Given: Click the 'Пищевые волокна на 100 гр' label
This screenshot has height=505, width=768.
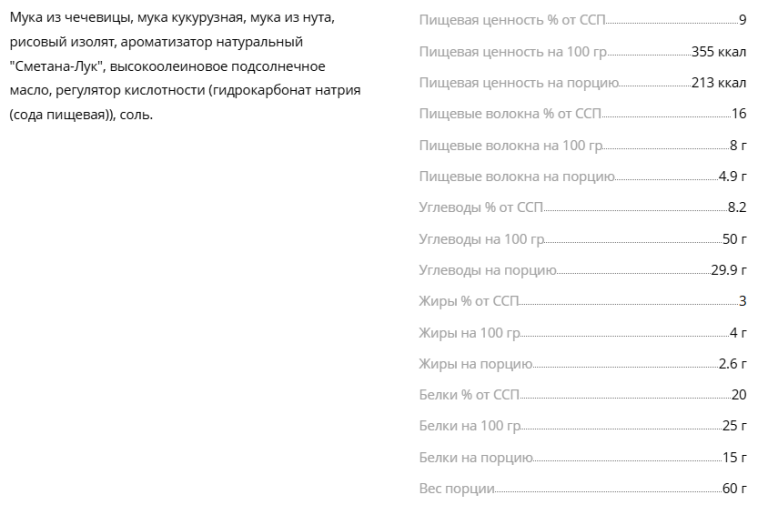Looking at the screenshot, I should tap(511, 145).
